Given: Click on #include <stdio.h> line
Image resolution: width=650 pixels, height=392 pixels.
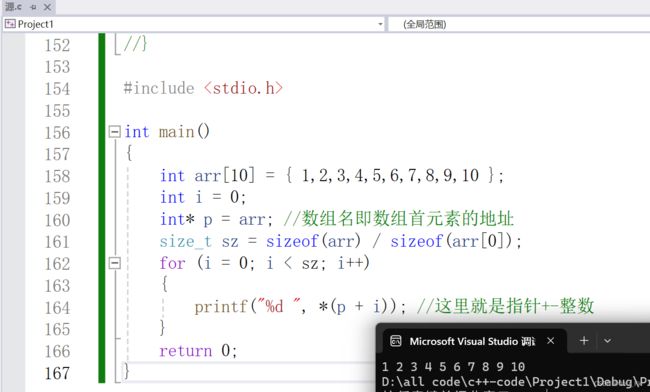Looking at the screenshot, I should coord(203,88).
